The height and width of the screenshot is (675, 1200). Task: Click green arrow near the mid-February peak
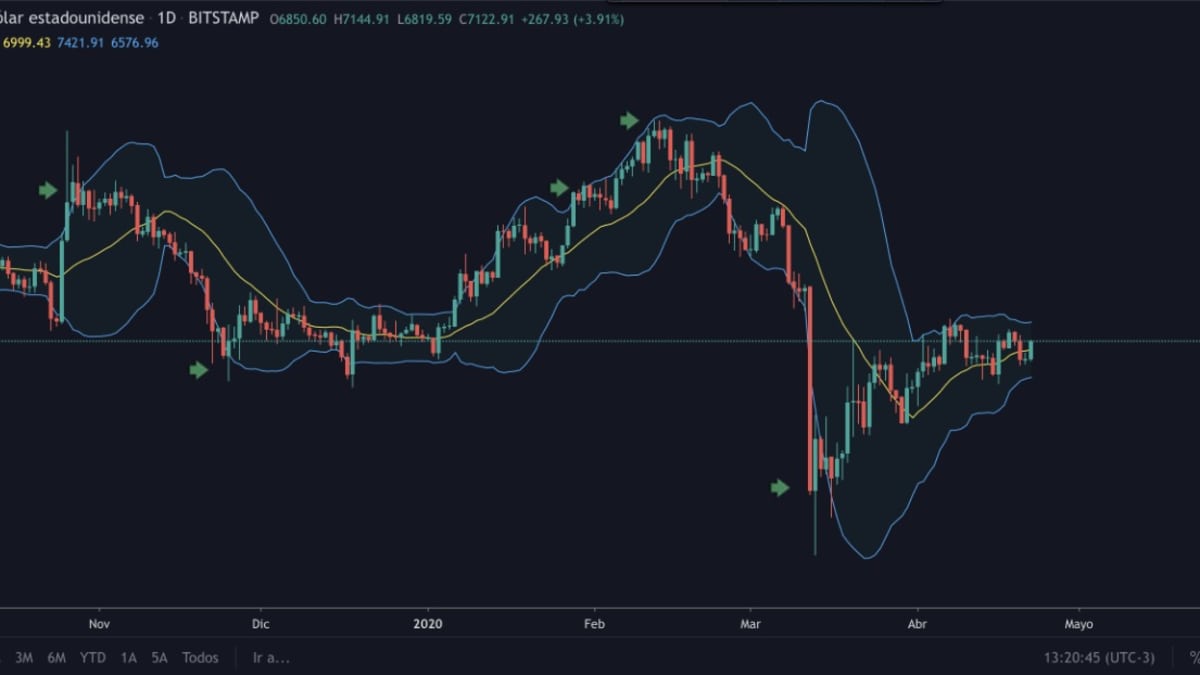coord(628,120)
